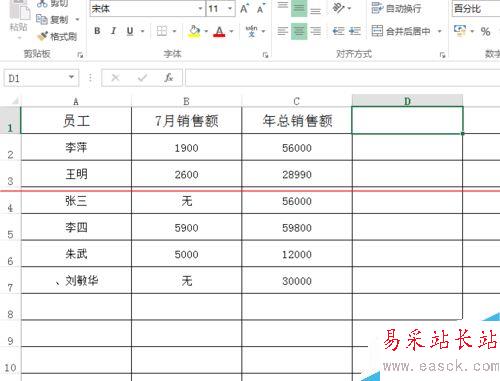This screenshot has height=381, width=500.
Task: Click cell containing 朱武
Action: (76, 254)
